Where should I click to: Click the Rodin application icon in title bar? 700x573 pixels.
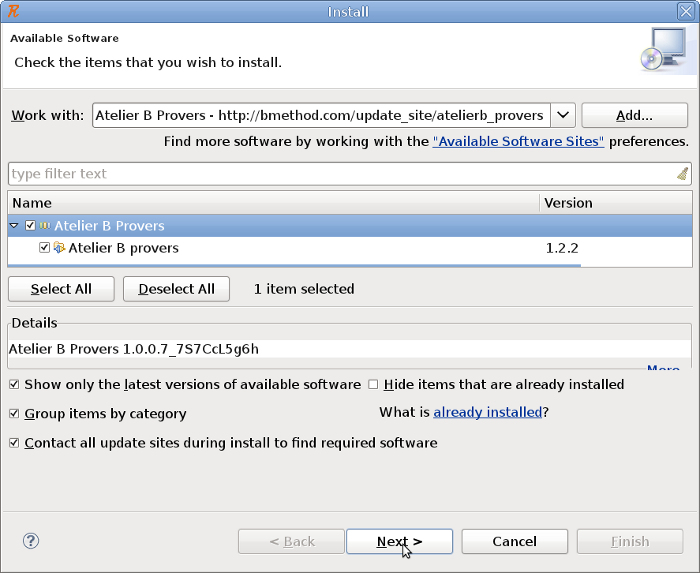(13, 11)
